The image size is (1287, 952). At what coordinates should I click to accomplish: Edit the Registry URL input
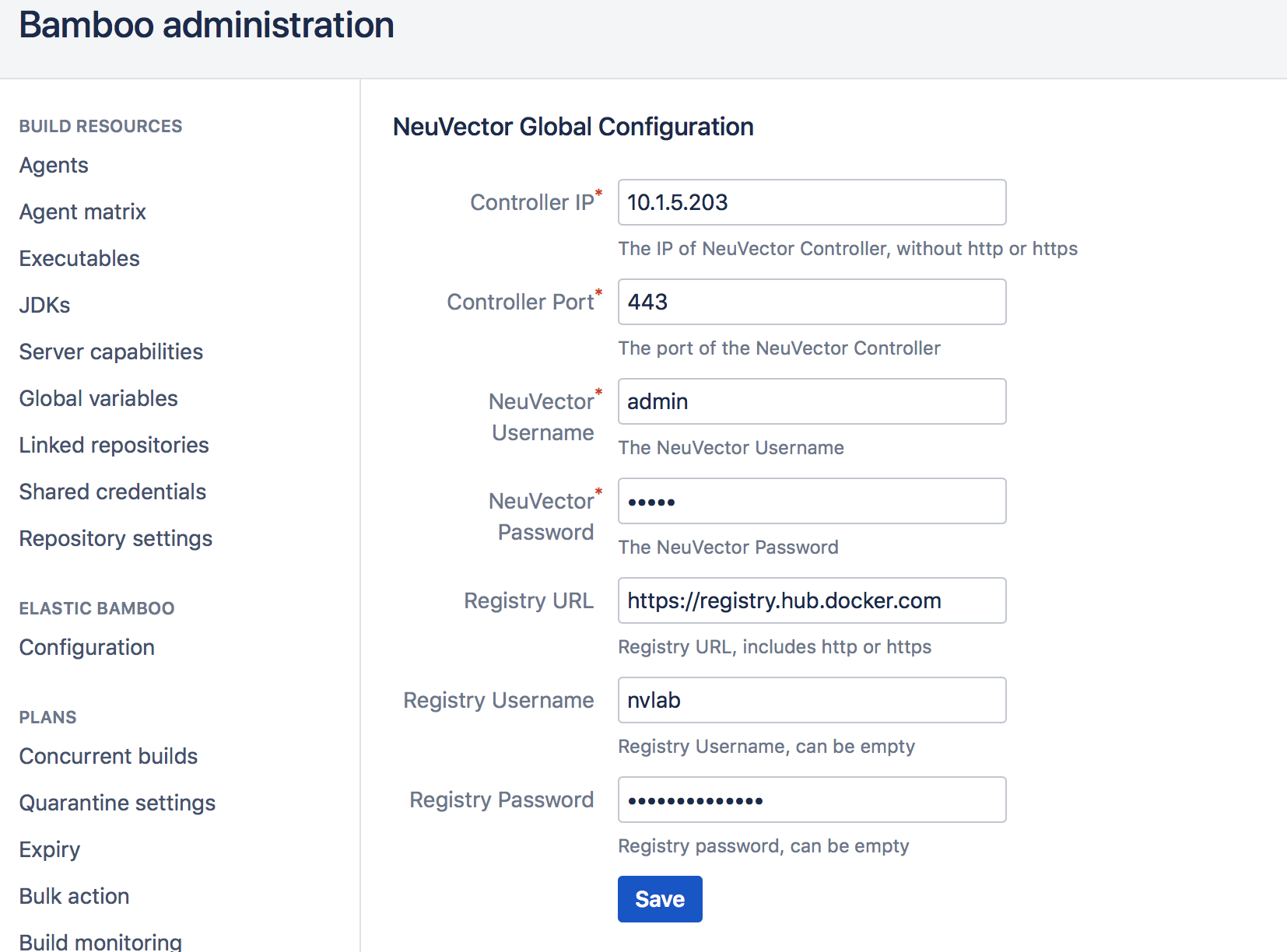coord(811,600)
